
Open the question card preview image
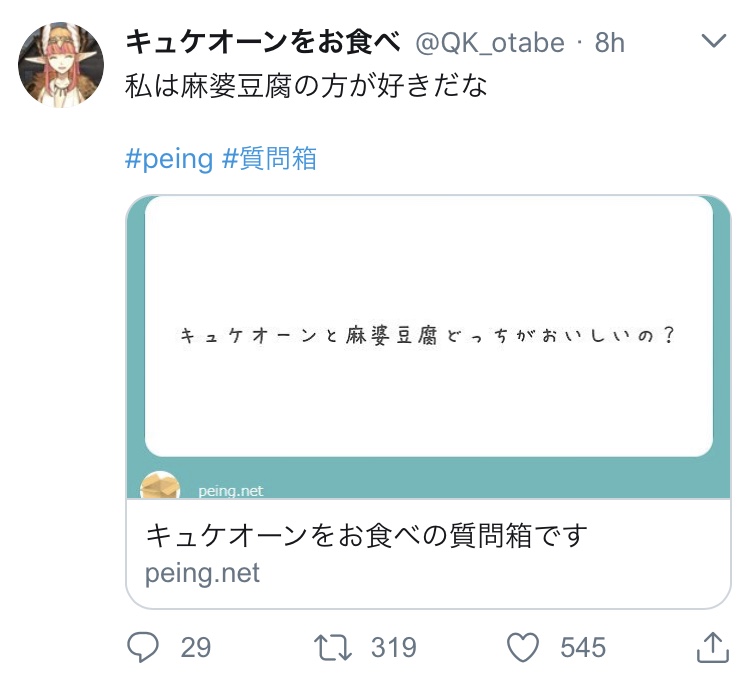point(429,336)
